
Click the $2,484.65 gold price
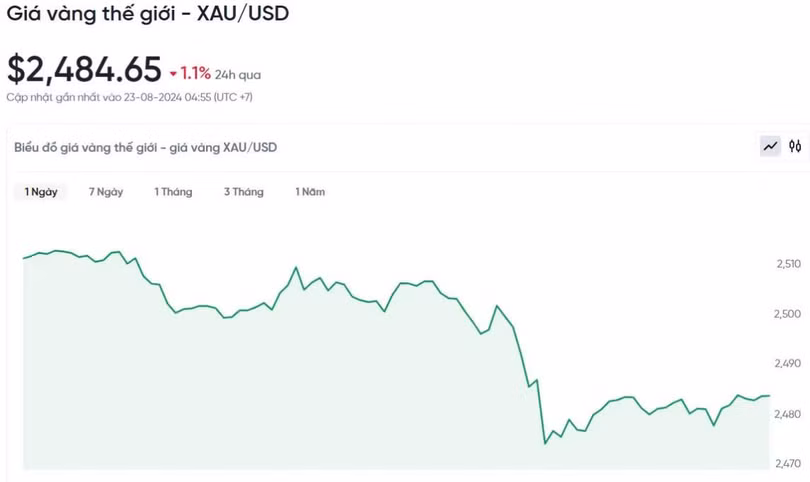click(x=84, y=69)
